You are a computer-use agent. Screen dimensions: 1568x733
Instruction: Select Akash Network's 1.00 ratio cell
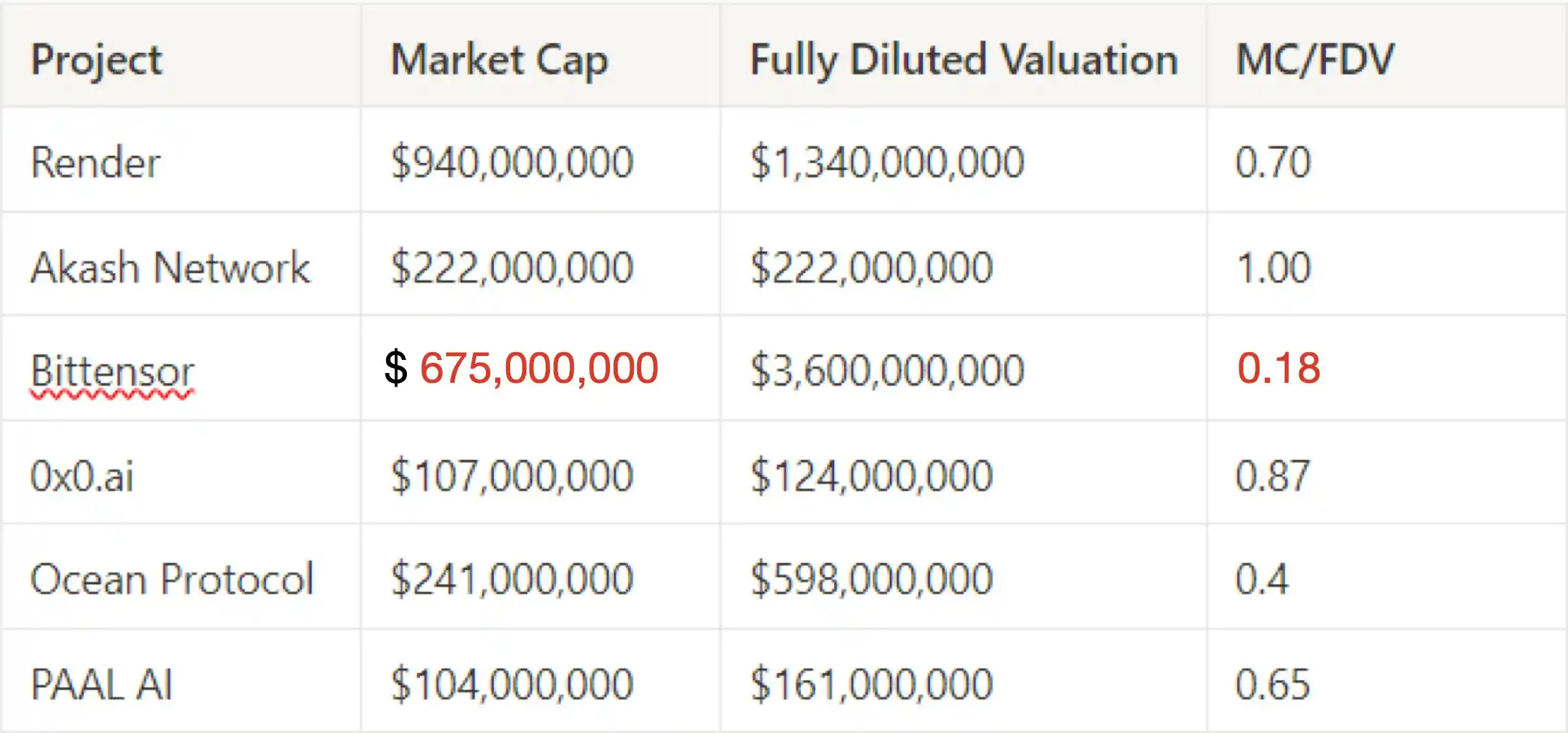click(1273, 267)
